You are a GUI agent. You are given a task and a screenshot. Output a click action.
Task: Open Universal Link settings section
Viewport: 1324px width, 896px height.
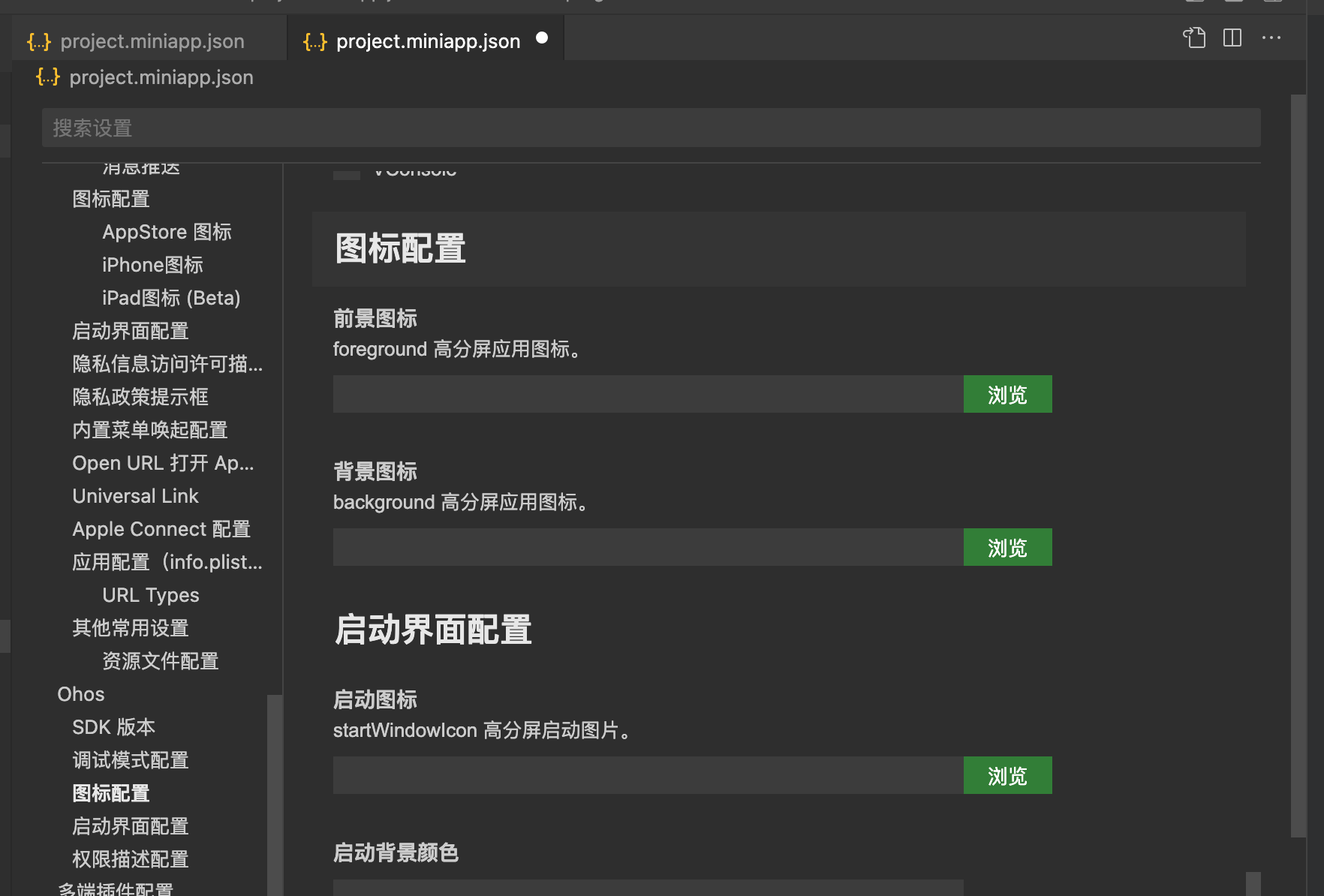(x=135, y=496)
